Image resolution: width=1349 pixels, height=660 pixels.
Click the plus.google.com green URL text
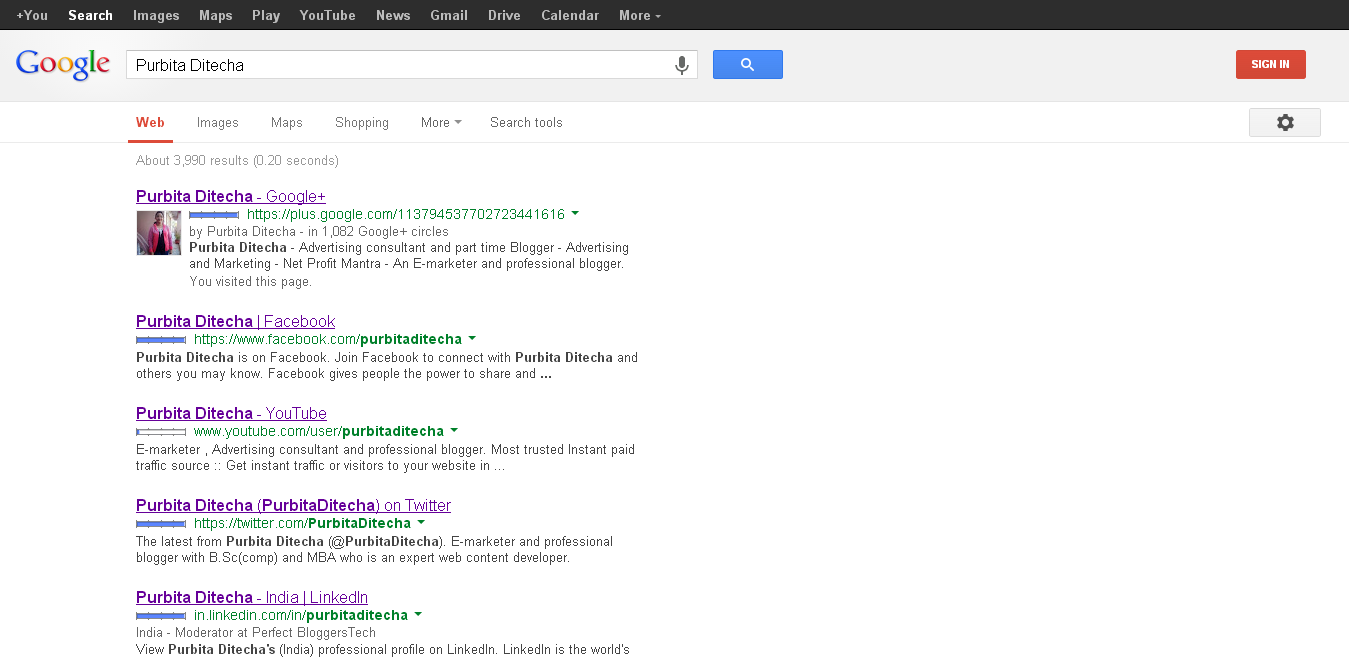(x=406, y=214)
